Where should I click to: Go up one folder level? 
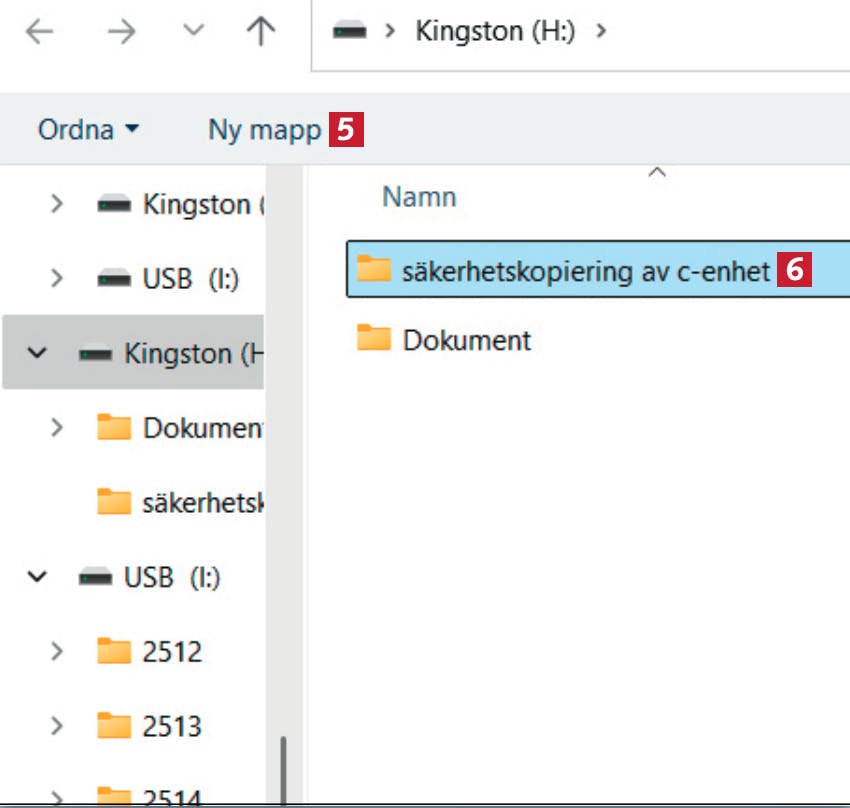(x=261, y=31)
